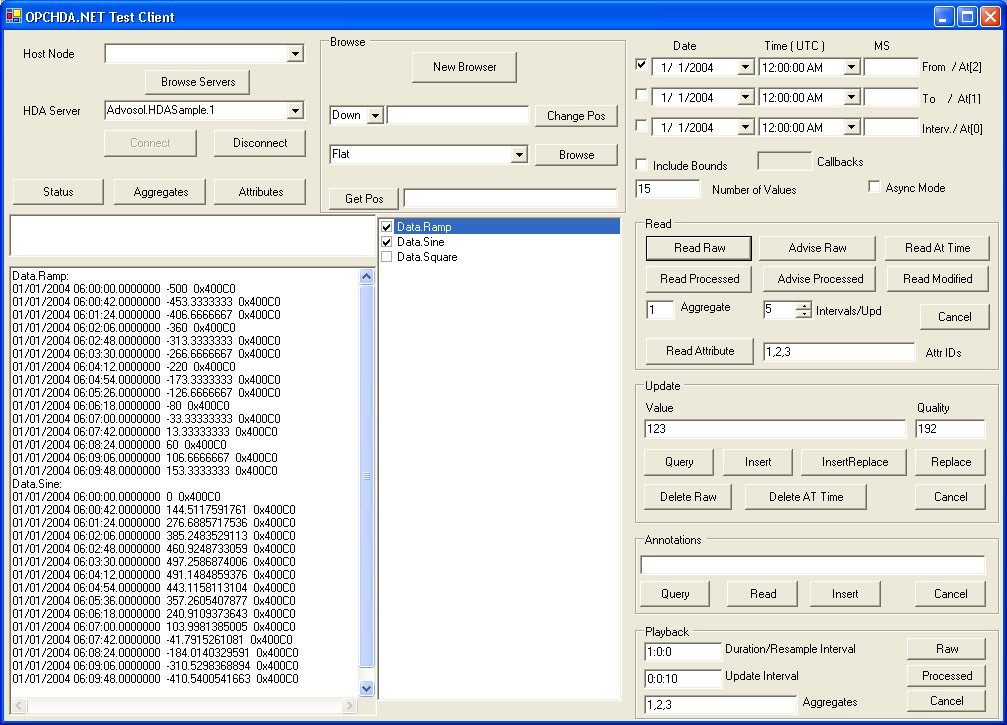Uncheck the Data.Sine item checkbox
Screen dimensions: 1007x725
coord(387,242)
